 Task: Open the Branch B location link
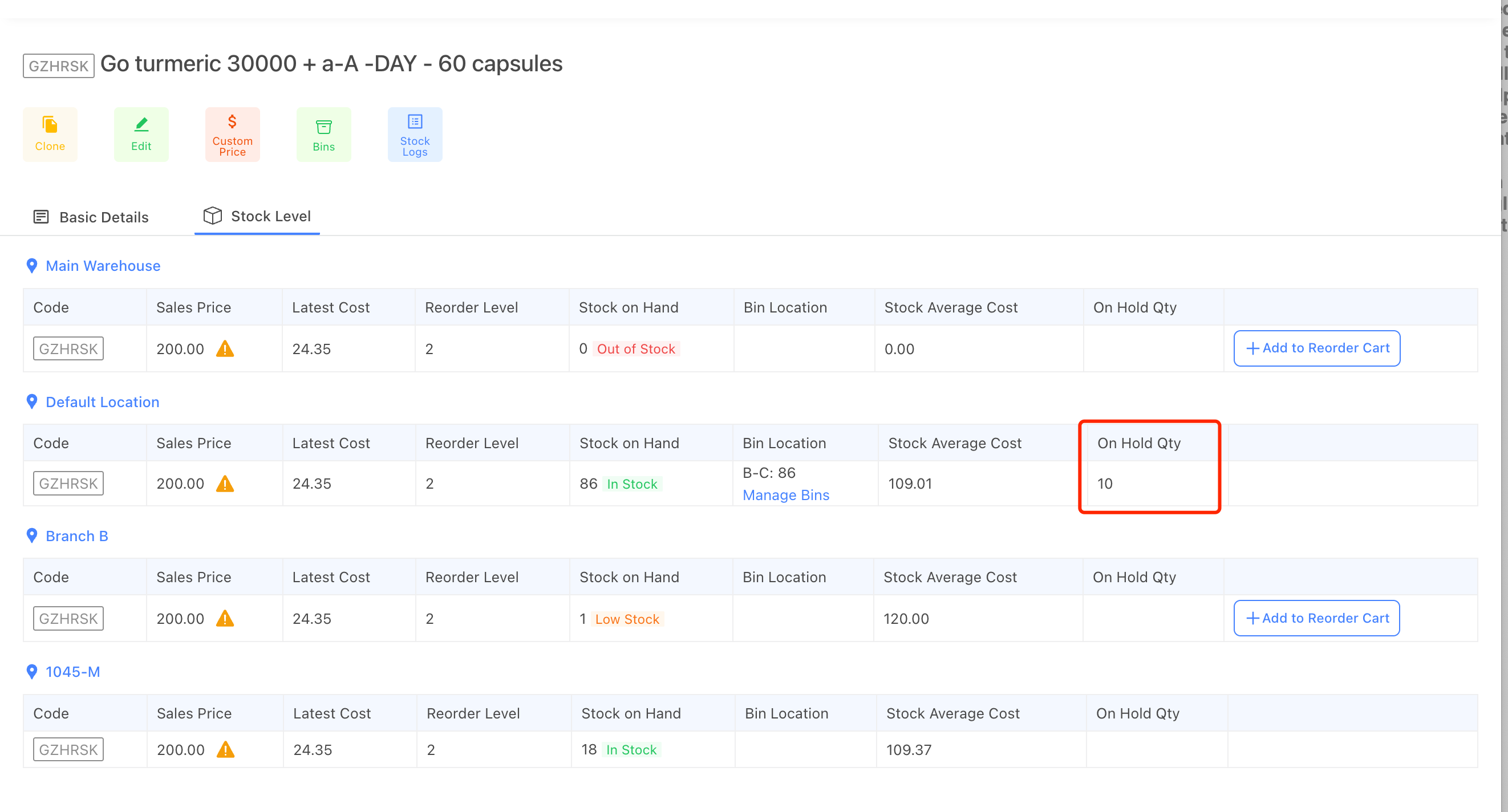click(76, 536)
